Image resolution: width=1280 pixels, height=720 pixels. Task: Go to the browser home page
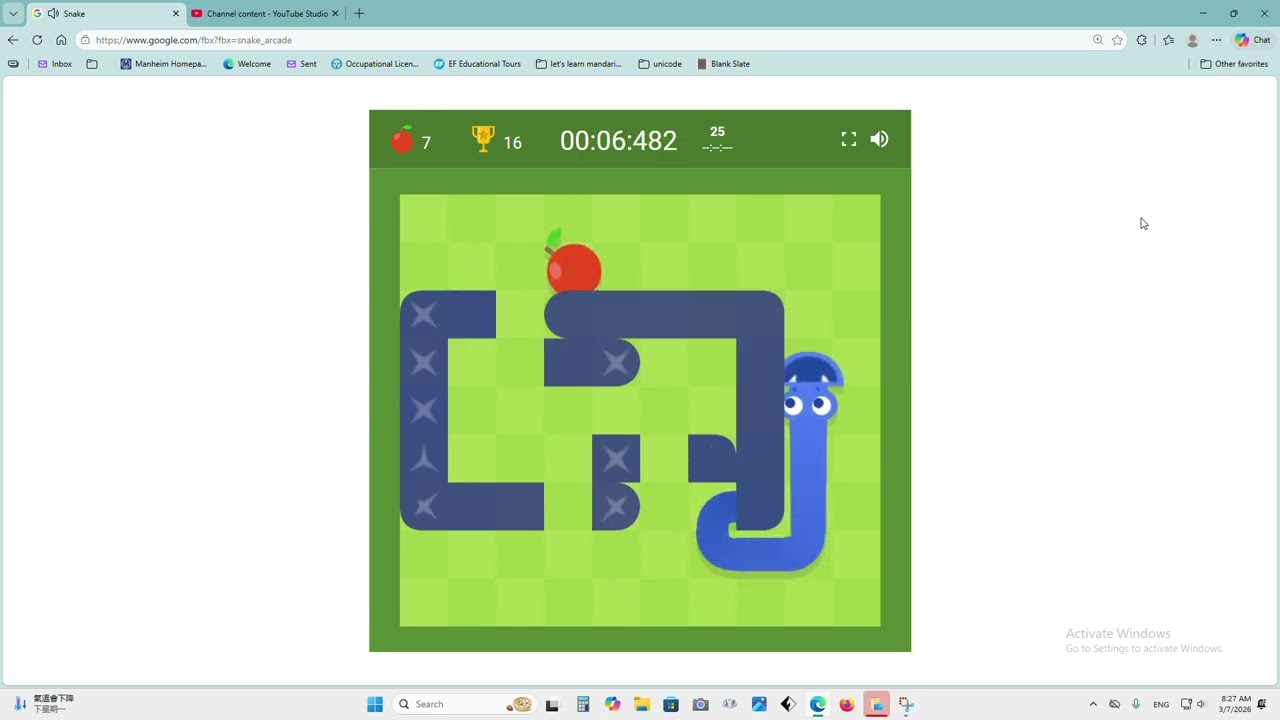coord(61,40)
